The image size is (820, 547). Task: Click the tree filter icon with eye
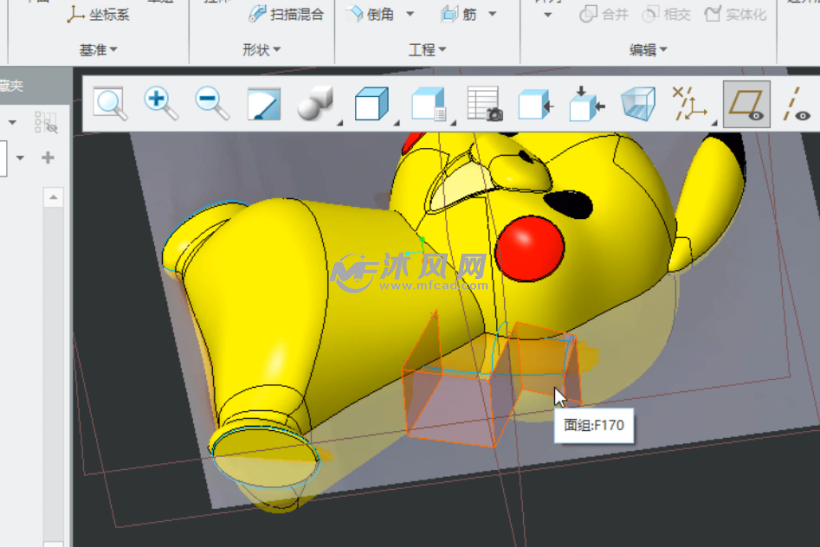click(46, 122)
